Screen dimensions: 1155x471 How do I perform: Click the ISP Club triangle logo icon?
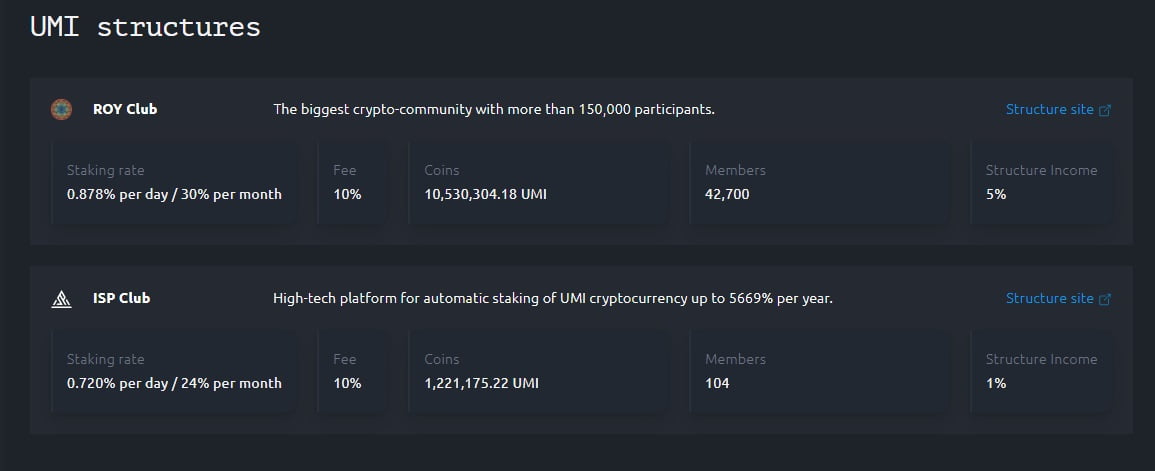[x=61, y=298]
